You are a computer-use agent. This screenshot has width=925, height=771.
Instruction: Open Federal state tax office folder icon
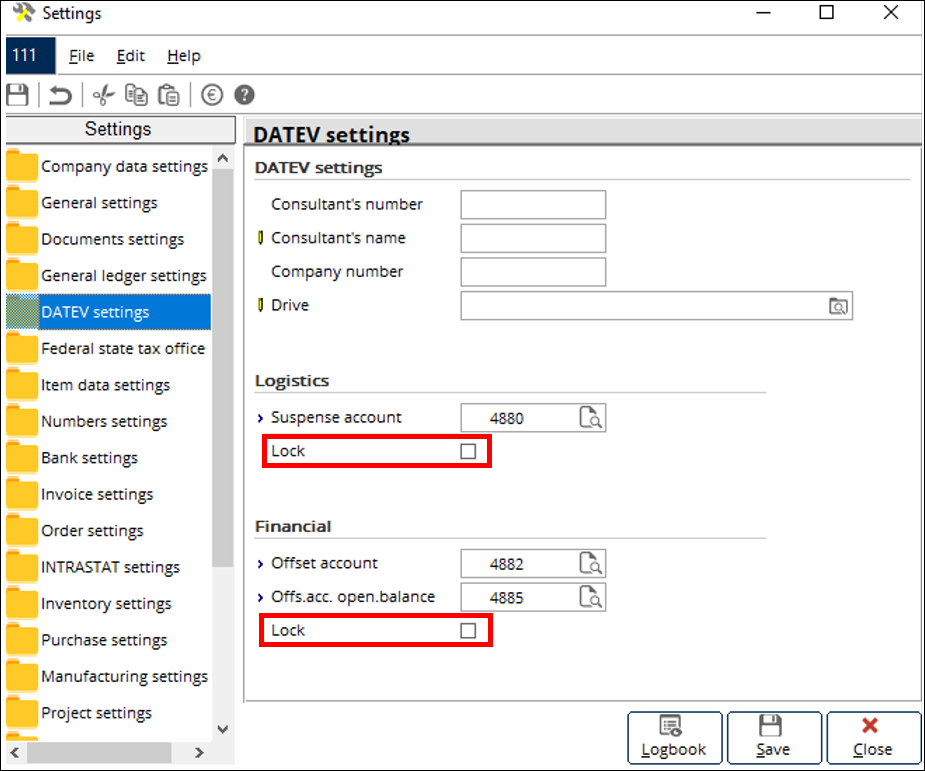point(22,348)
